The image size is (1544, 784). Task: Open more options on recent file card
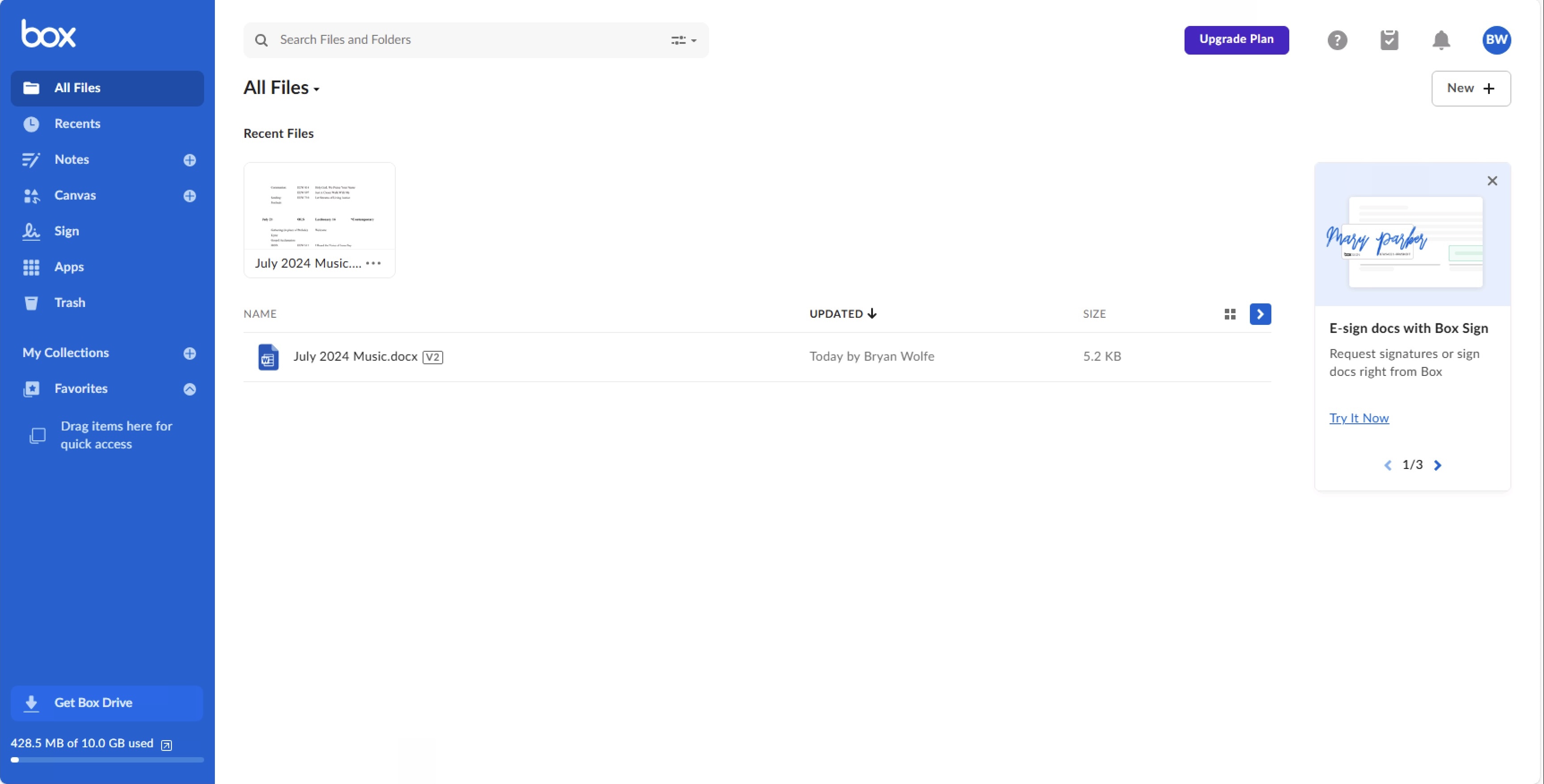pos(373,263)
